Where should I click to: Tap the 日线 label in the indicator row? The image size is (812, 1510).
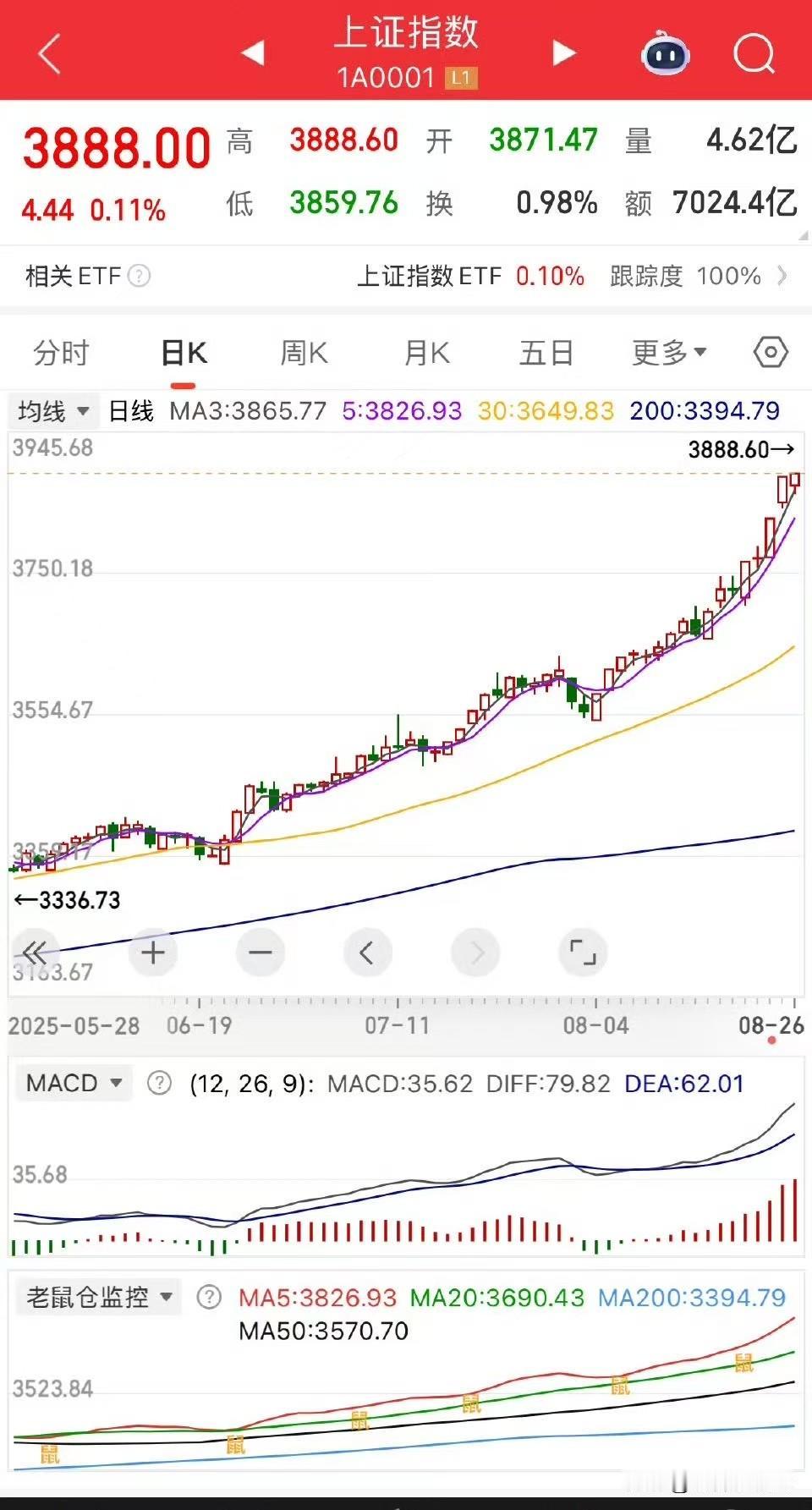[x=131, y=411]
